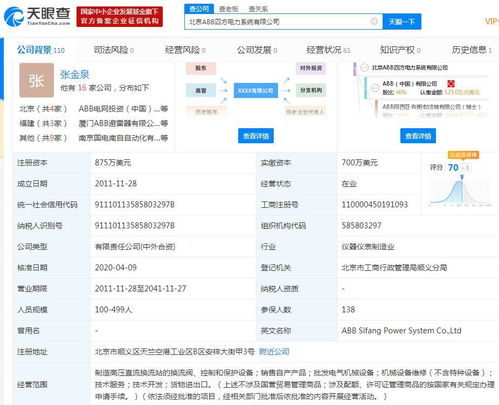This screenshot has width=499, height=405.
Task: Collapse the 北京ABB四方电力系统有限公司 tree node
Action: [364, 68]
